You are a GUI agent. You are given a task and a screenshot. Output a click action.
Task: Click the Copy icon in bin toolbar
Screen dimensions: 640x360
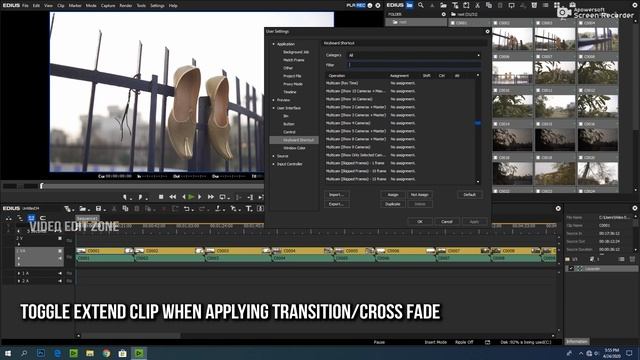click(x=489, y=5)
